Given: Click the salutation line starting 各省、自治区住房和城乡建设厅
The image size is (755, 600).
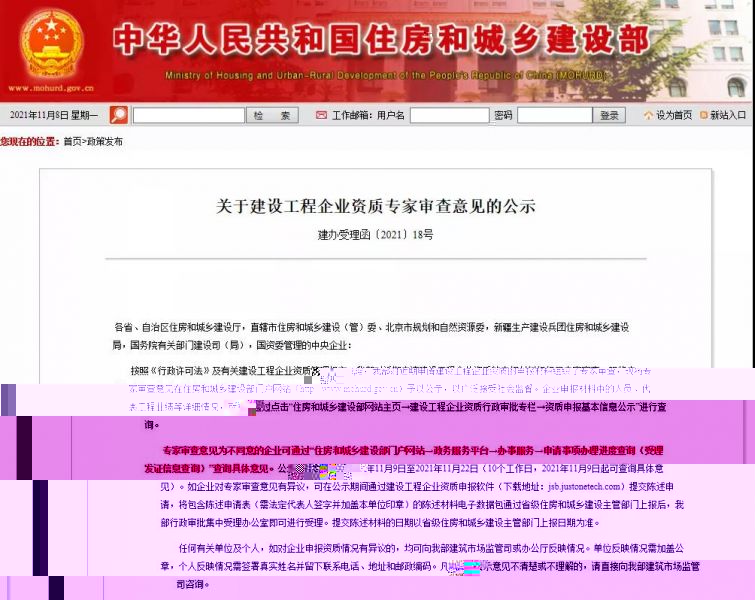Looking at the screenshot, I should click(371, 336).
